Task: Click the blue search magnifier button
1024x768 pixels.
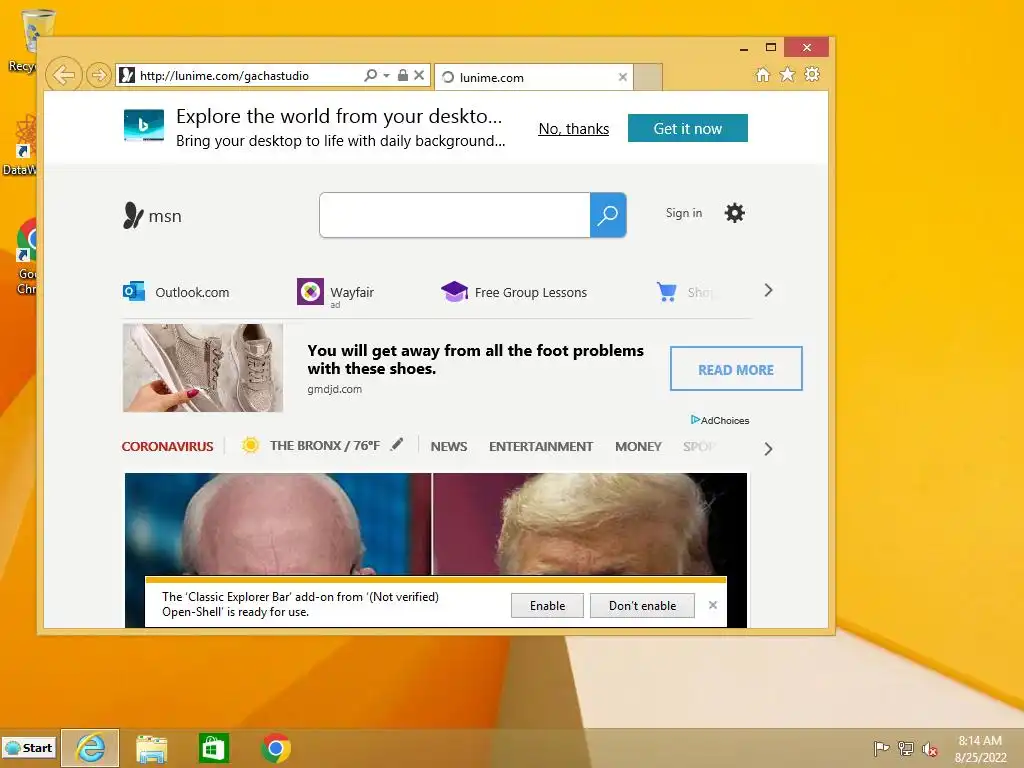Action: click(608, 215)
